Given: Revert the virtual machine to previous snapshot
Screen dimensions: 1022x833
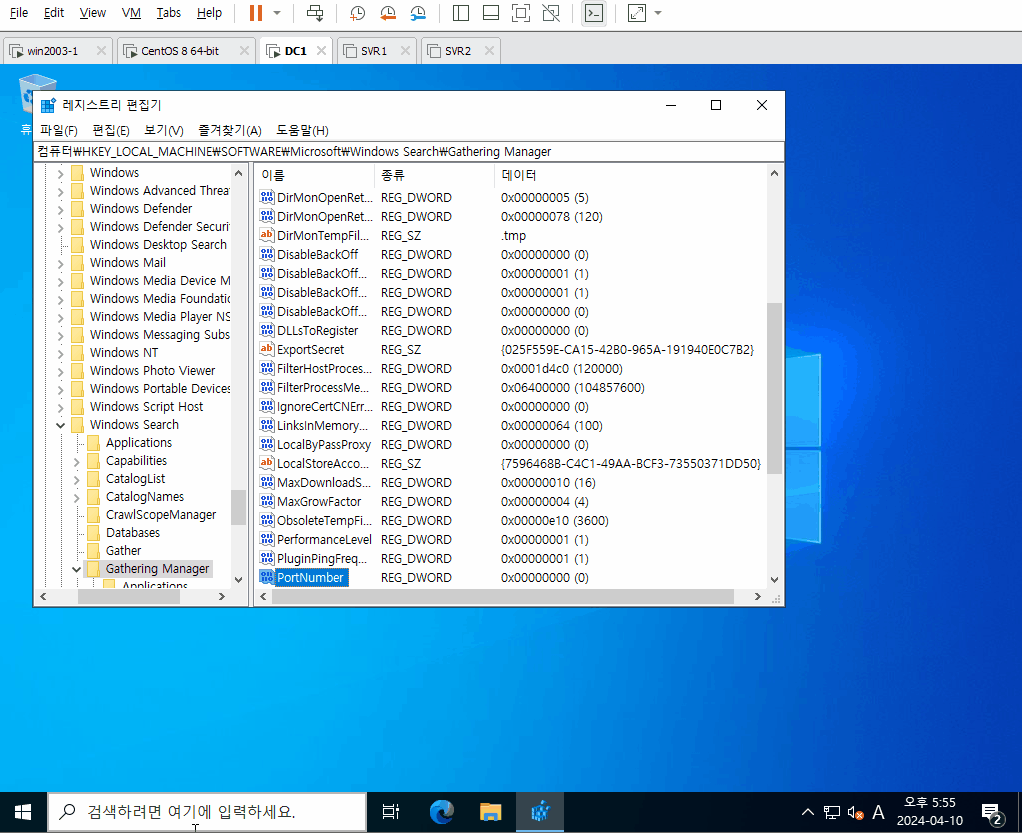Looking at the screenshot, I should (388, 13).
